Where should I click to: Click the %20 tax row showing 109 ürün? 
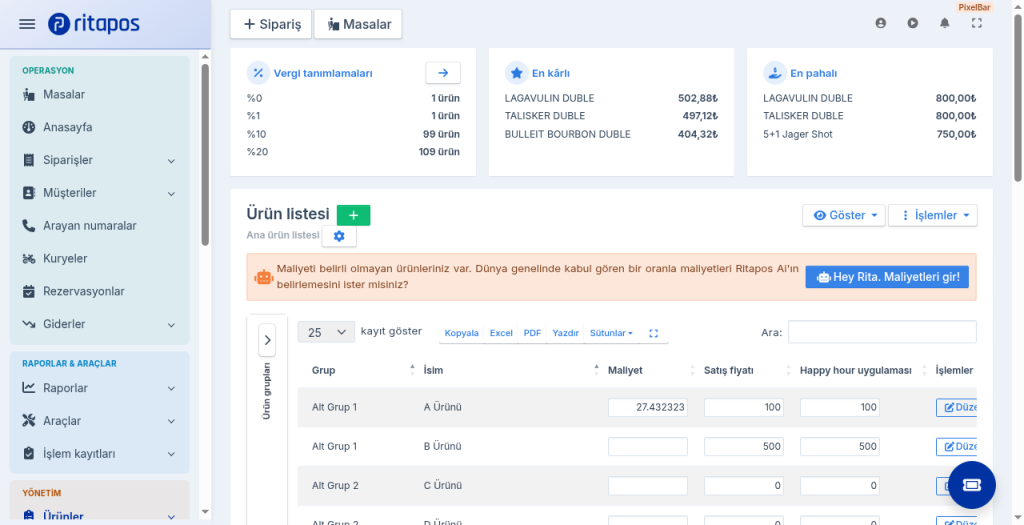[x=353, y=152]
